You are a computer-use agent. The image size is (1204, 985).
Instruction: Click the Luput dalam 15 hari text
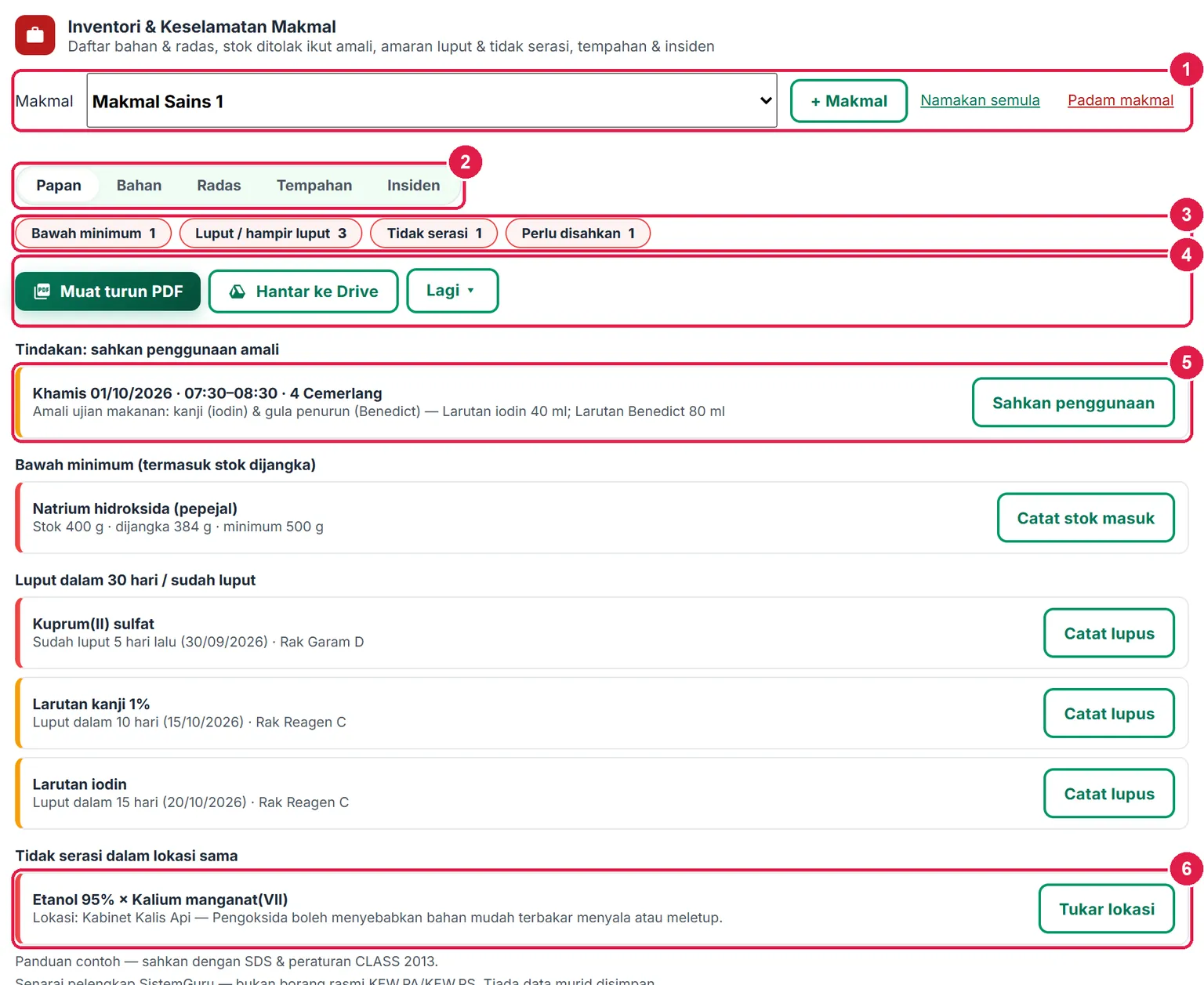190,802
